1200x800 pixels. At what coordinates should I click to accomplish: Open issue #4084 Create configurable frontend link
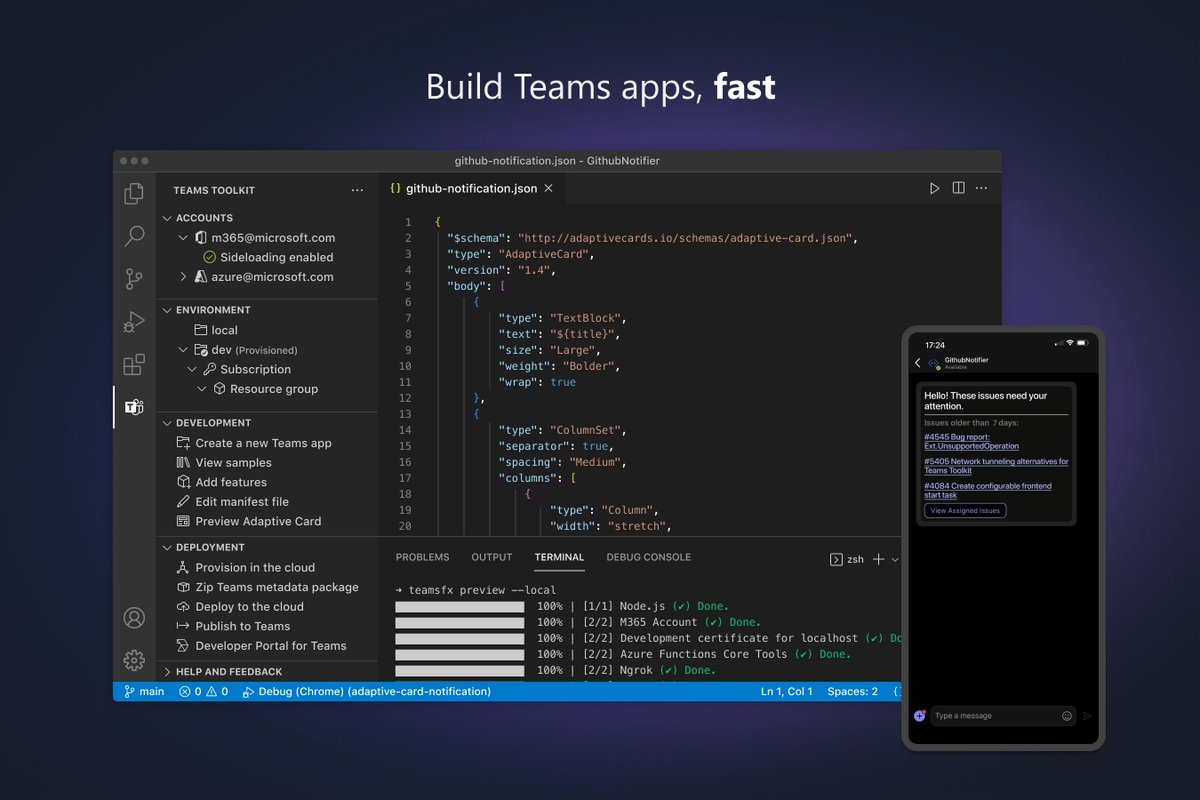(x=988, y=490)
